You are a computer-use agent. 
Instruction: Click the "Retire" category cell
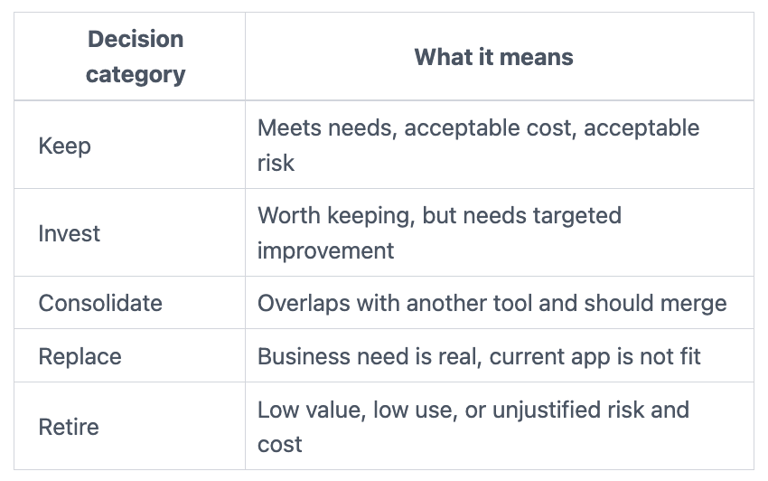pyautogui.click(x=68, y=427)
